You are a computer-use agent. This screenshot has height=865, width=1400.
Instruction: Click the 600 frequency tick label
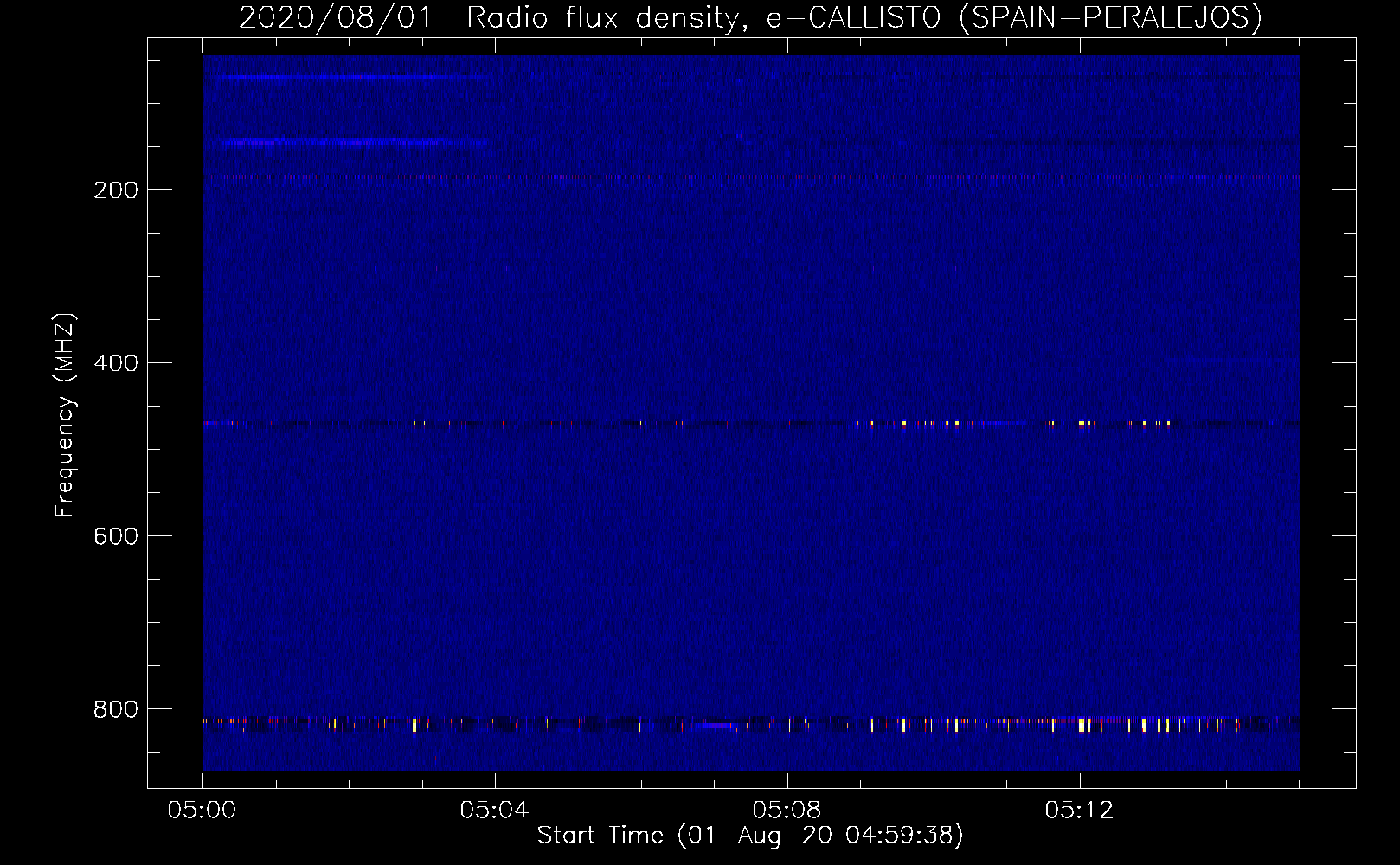pyautogui.click(x=116, y=536)
